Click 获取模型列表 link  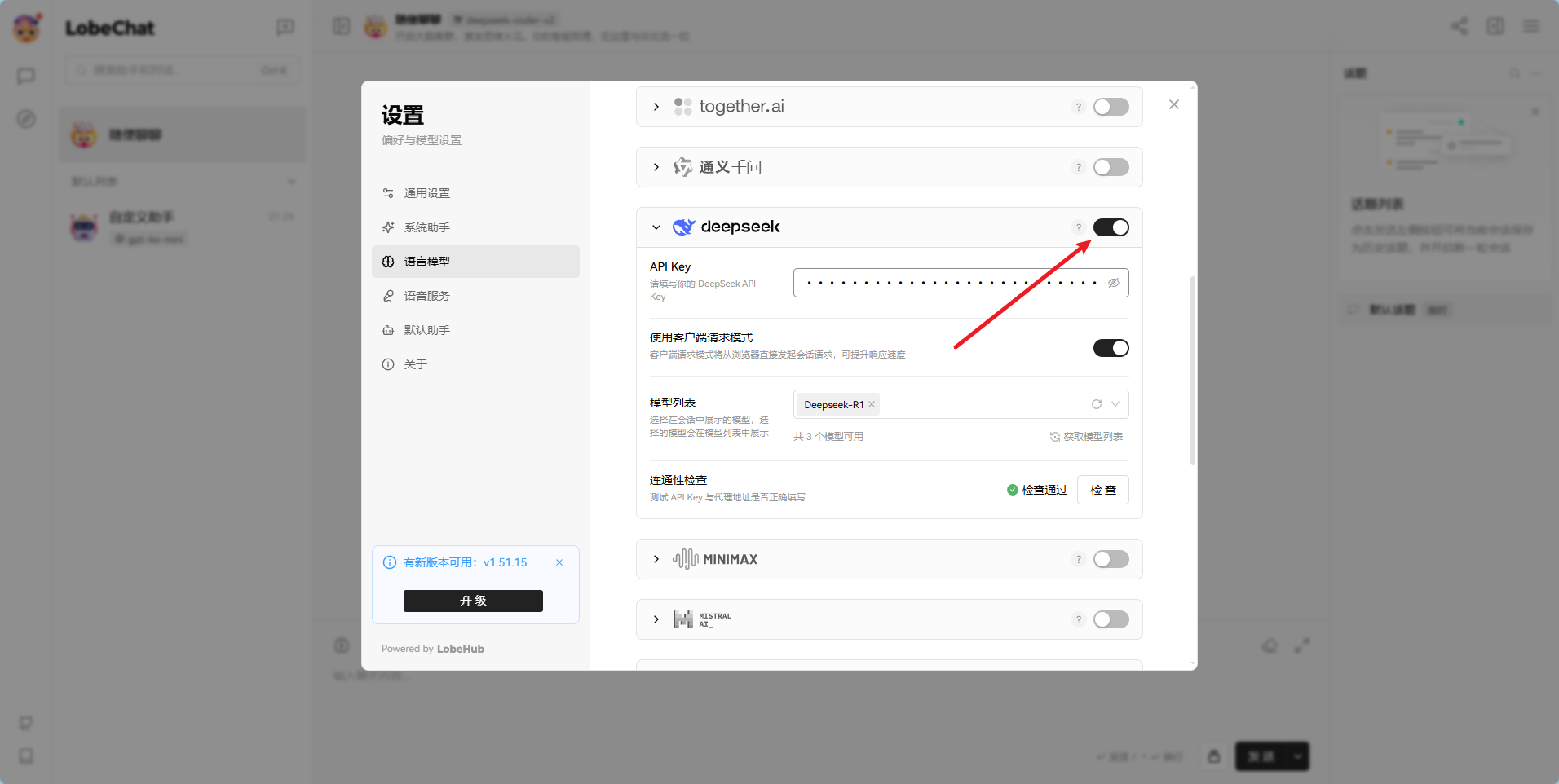pos(1086,437)
